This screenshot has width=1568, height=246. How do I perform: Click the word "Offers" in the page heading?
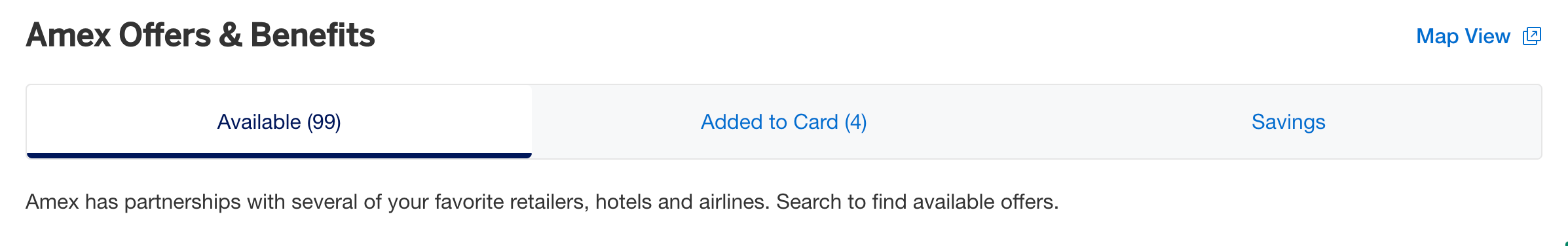(165, 35)
